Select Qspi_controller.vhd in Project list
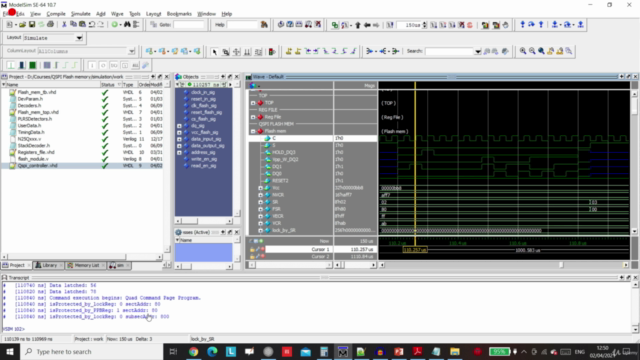Viewport: 640px width, 360px height. click(x=38, y=166)
